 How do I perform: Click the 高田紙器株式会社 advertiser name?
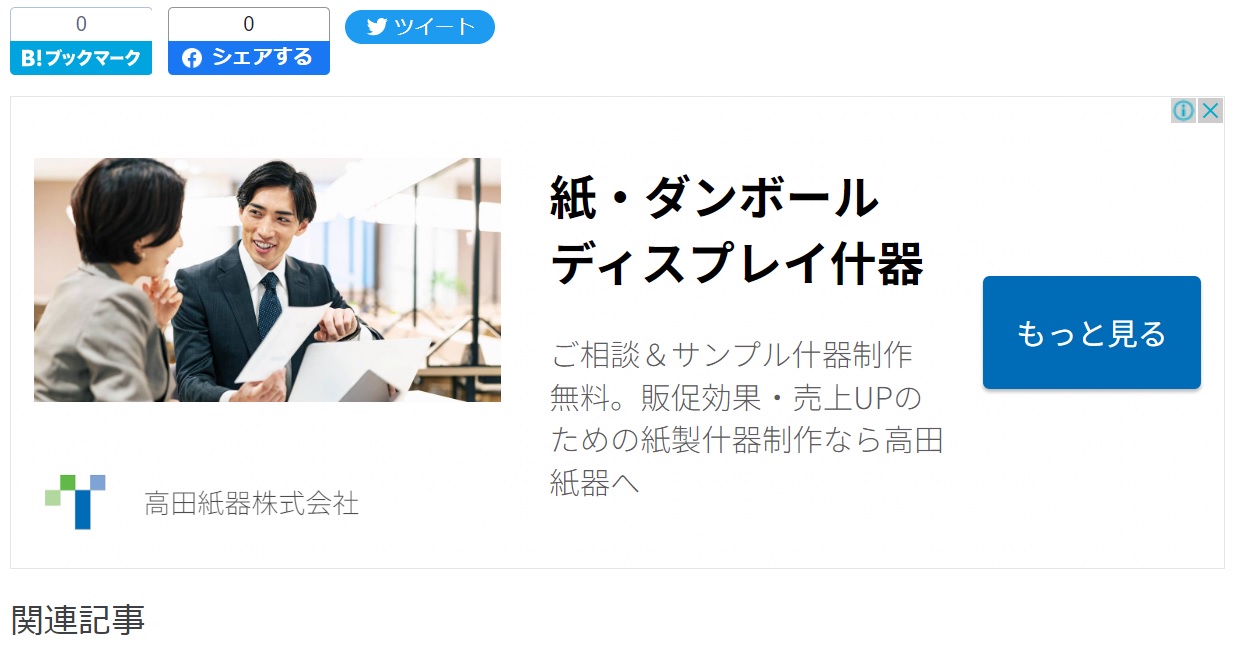(252, 503)
